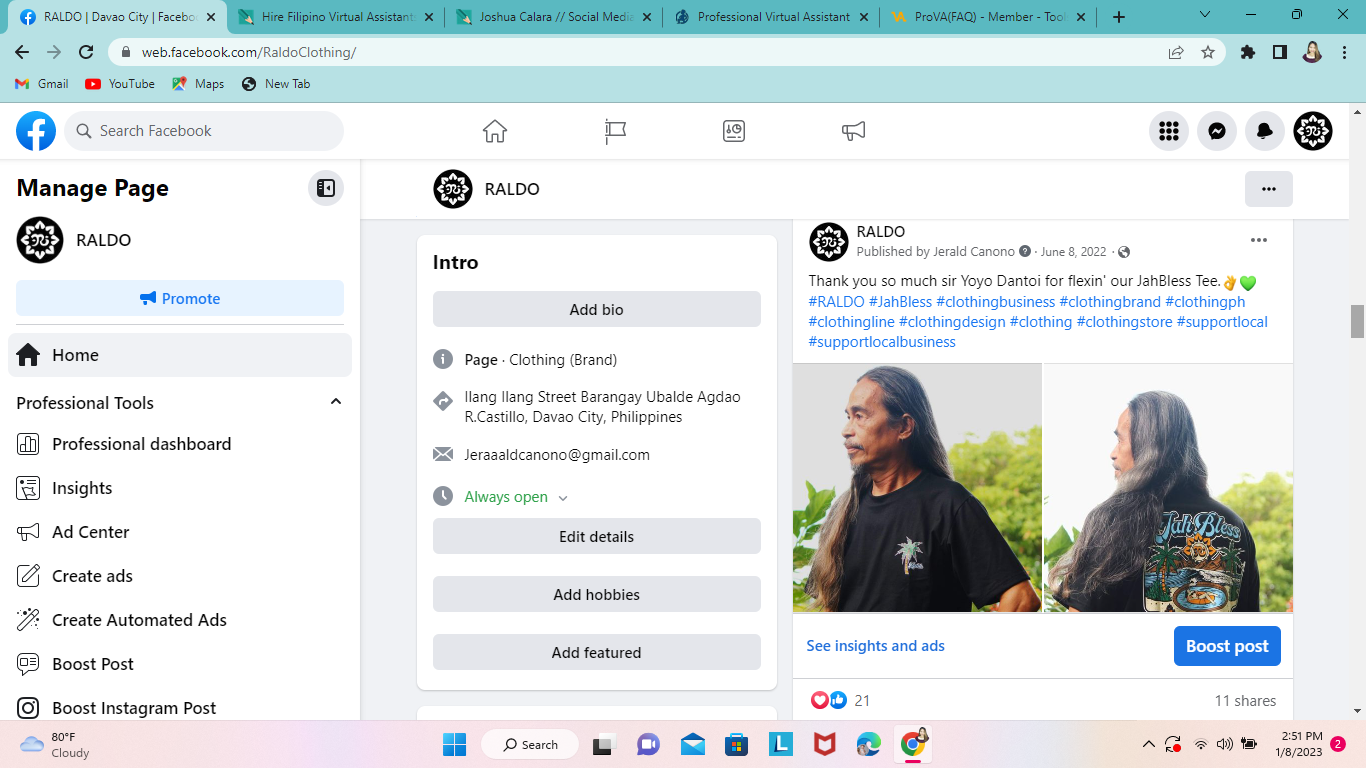Open the Microsoft Store taskbar icon
Screen dimensions: 1366x768
[737, 744]
